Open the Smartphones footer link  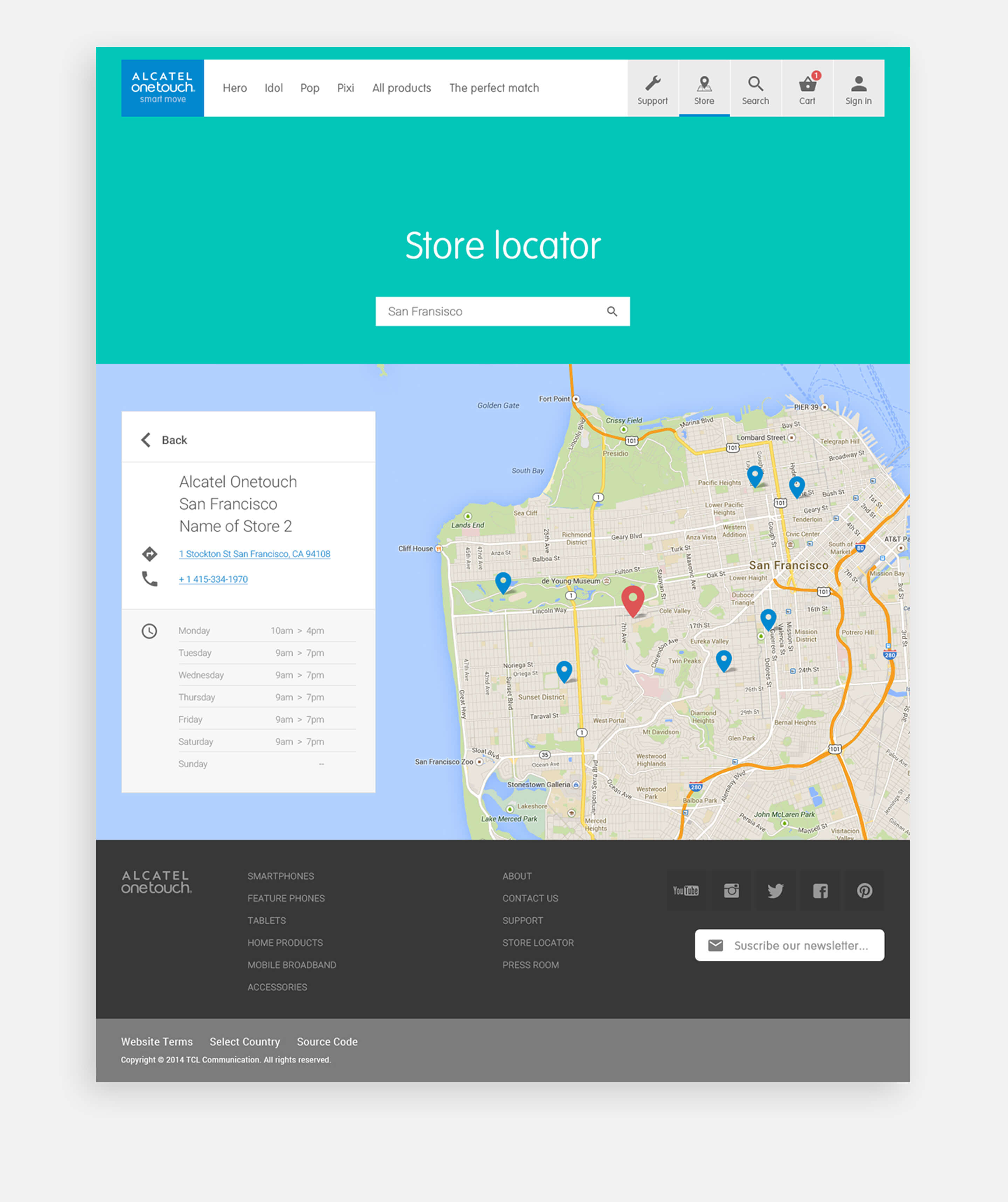[281, 876]
